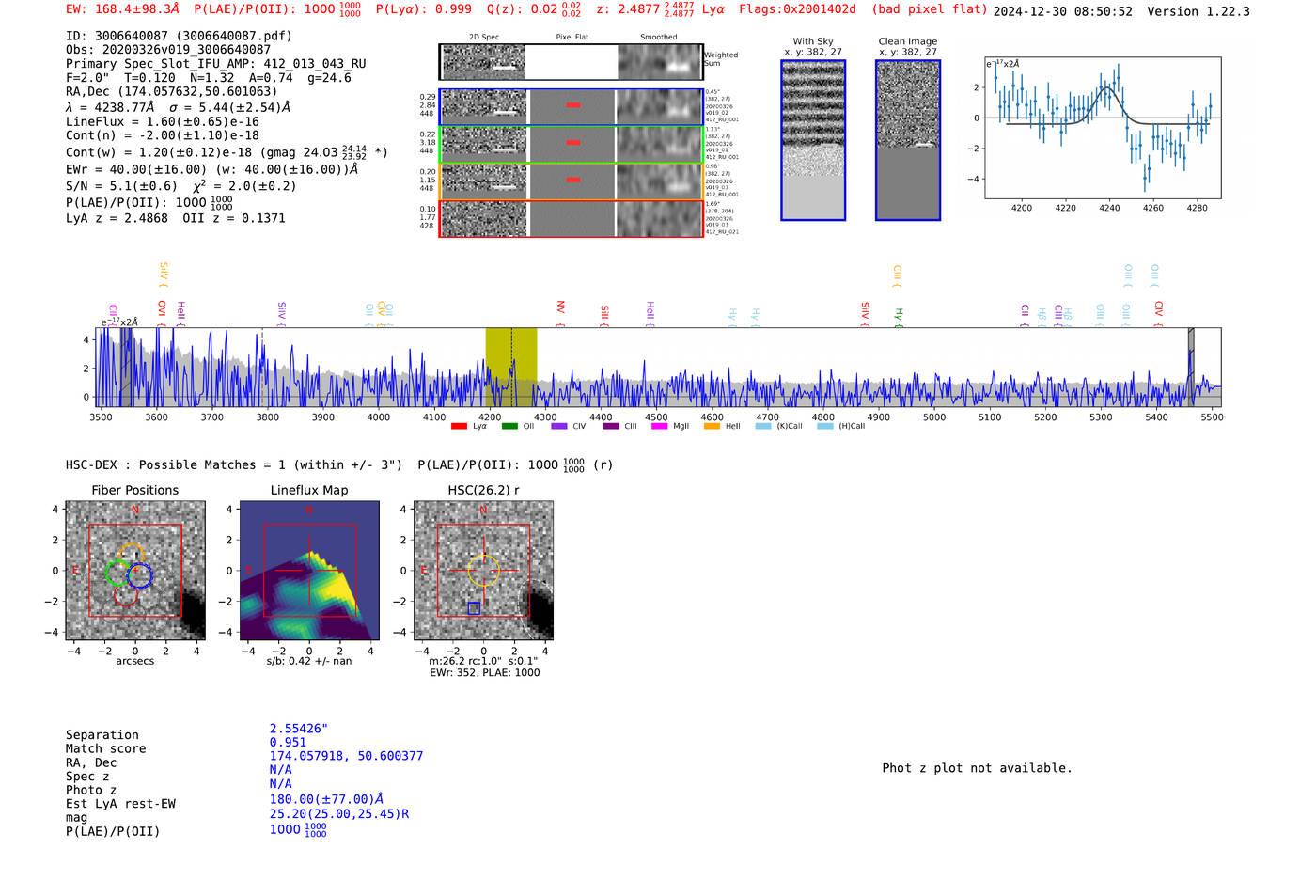1316x896 pixels.
Task: Click the 2024-12-30 08:50:52 timestamp
Action: (1063, 11)
